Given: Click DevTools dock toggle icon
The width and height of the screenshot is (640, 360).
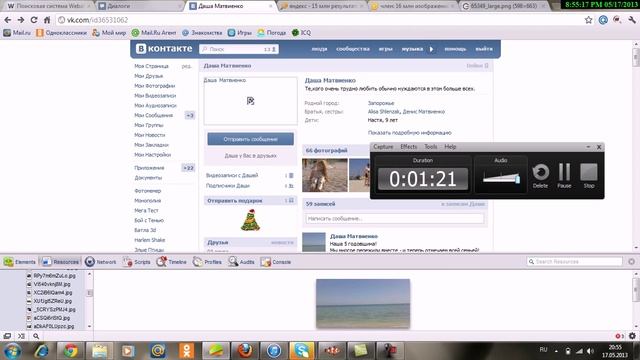Looking at the screenshot, I should tap(7, 336).
